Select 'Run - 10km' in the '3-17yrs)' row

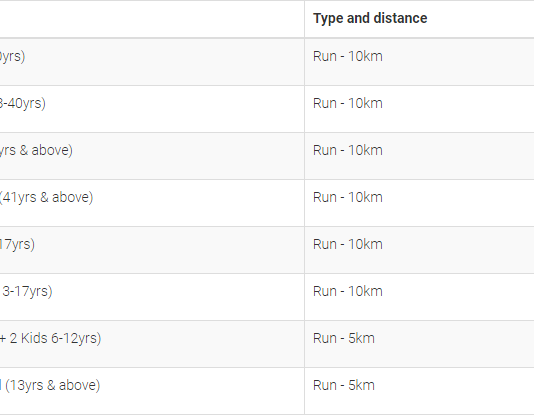pos(348,291)
